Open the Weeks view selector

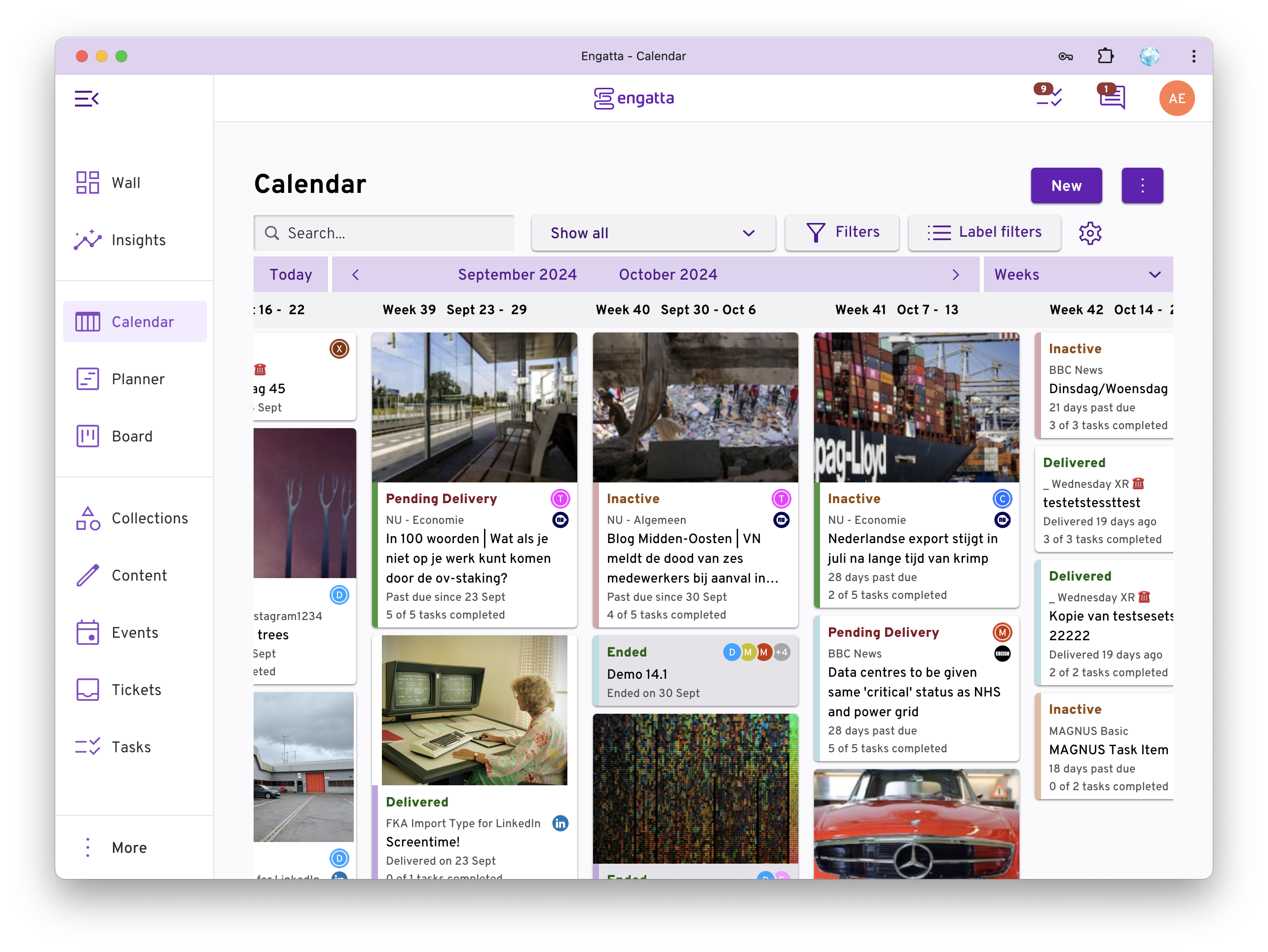(x=1077, y=274)
